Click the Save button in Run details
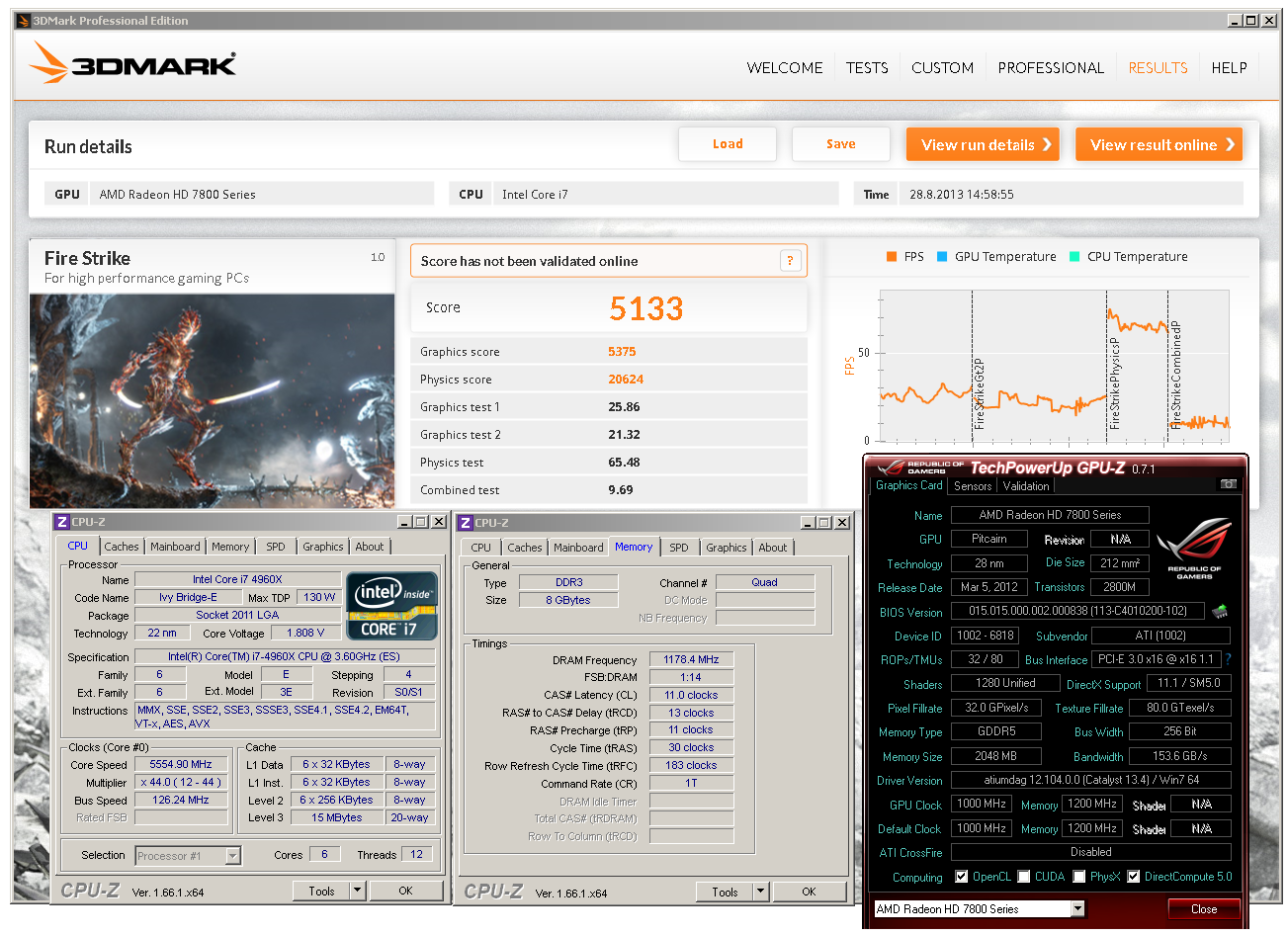The height and width of the screenshot is (936, 1288). tap(841, 144)
